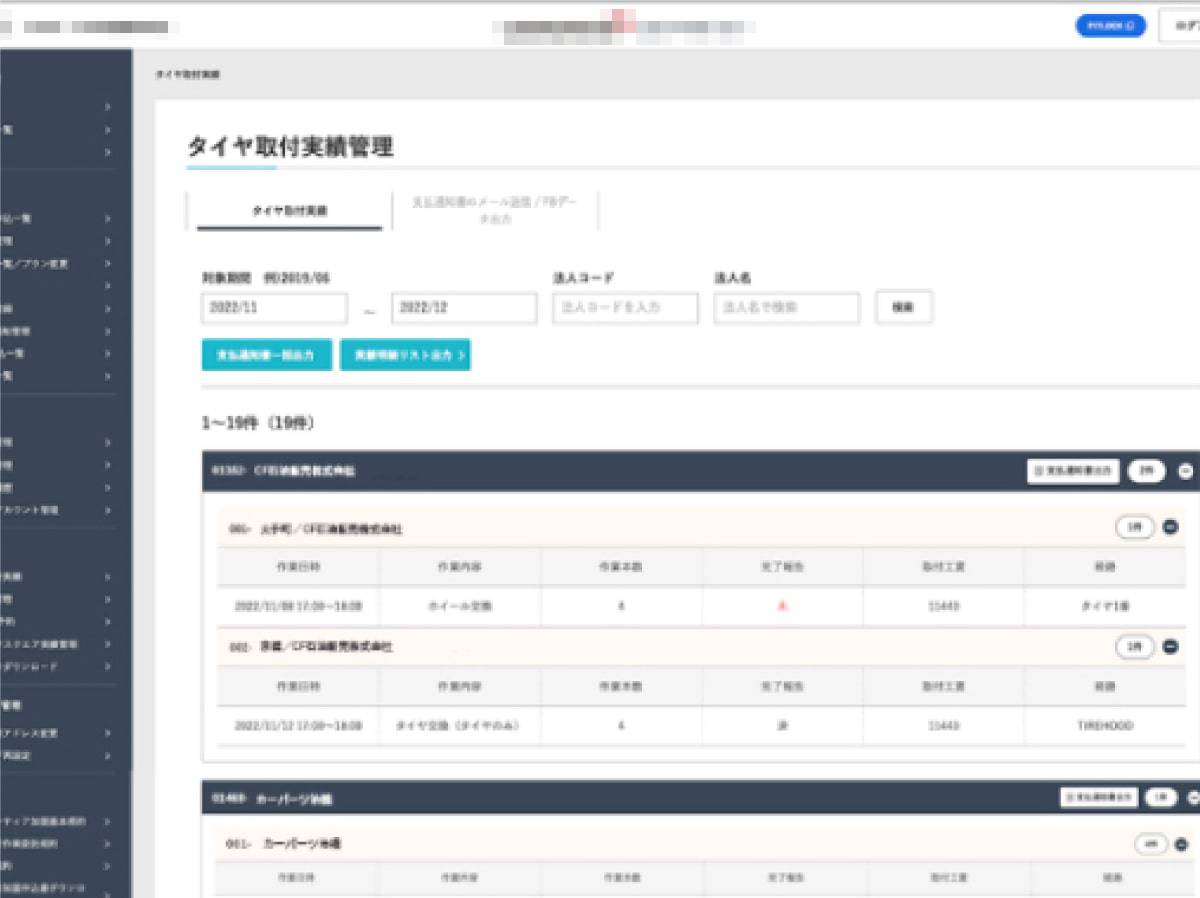The height and width of the screenshot is (898, 1200).
Task: Expand the 一覧/プラン変更 sidebar item
Action: [x=60, y=264]
